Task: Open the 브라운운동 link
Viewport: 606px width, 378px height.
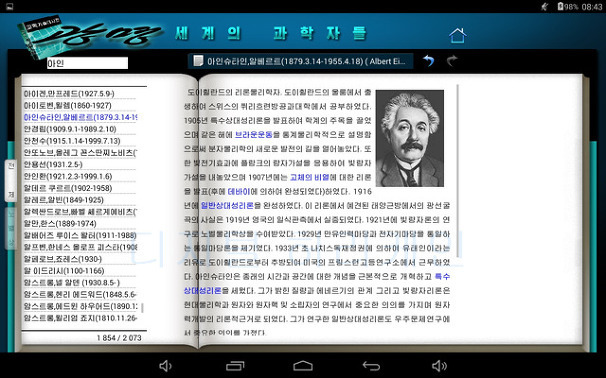Action: pos(254,135)
